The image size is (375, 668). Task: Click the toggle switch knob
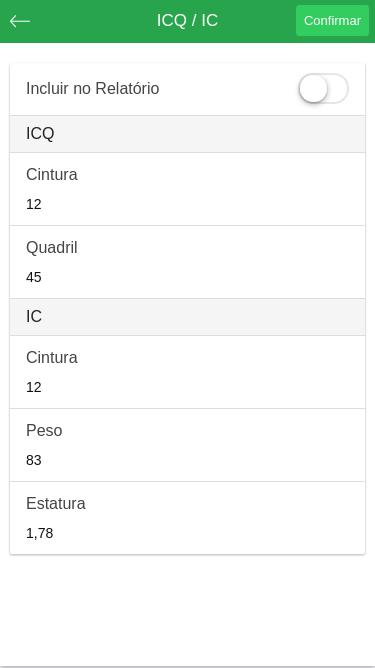point(313,89)
